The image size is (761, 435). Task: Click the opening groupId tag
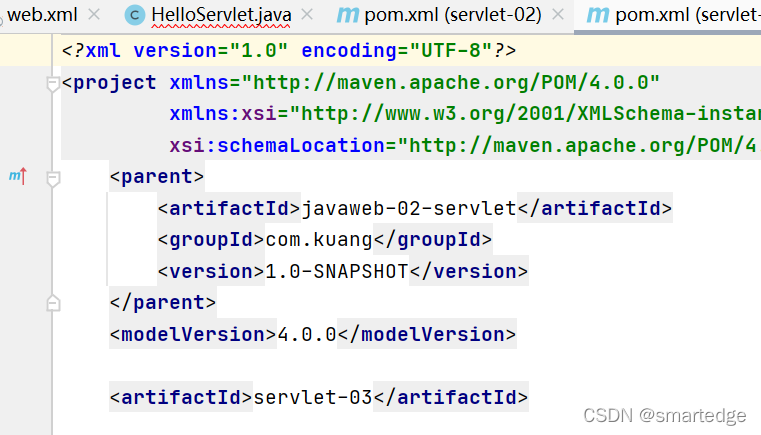pyautogui.click(x=211, y=240)
